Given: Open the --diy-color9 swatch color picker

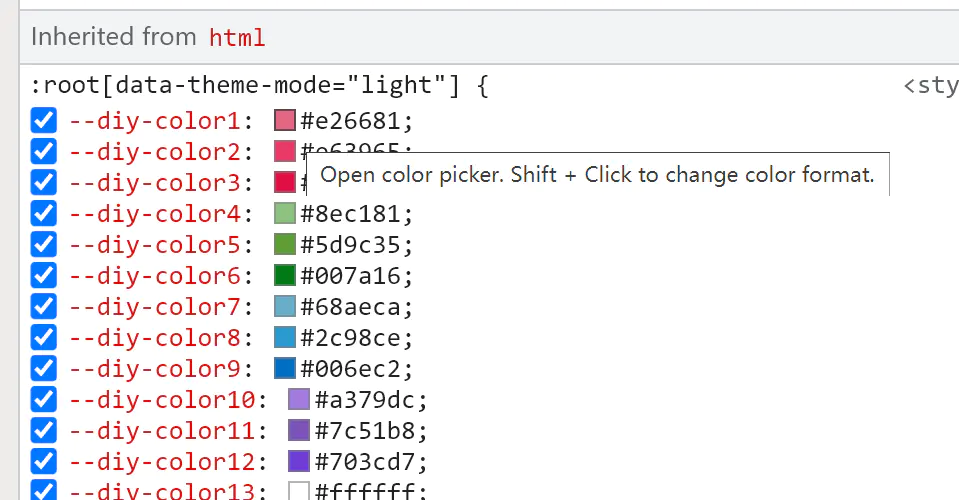Looking at the screenshot, I should 285,369.
